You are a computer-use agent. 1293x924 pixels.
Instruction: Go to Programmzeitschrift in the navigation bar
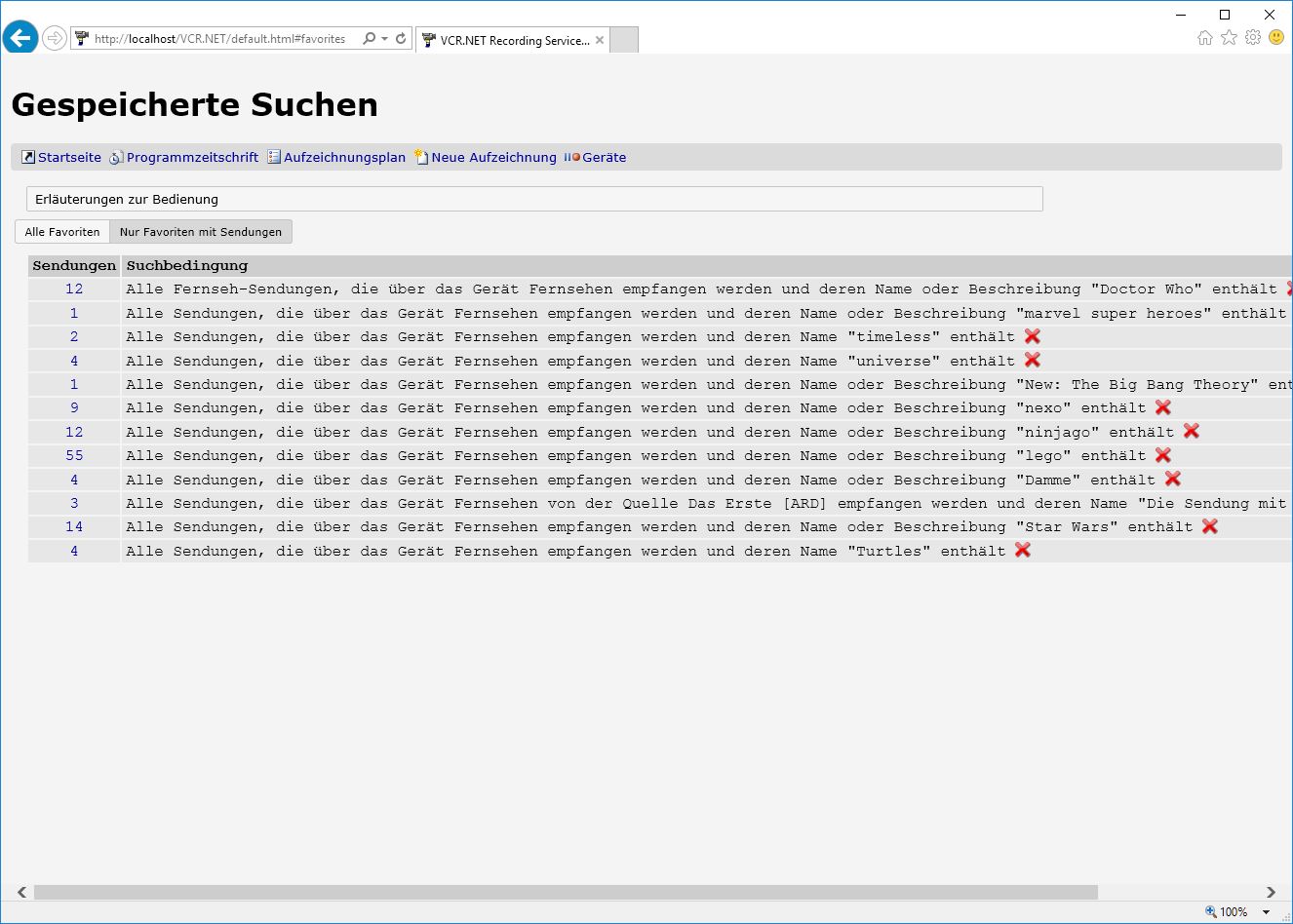[192, 157]
